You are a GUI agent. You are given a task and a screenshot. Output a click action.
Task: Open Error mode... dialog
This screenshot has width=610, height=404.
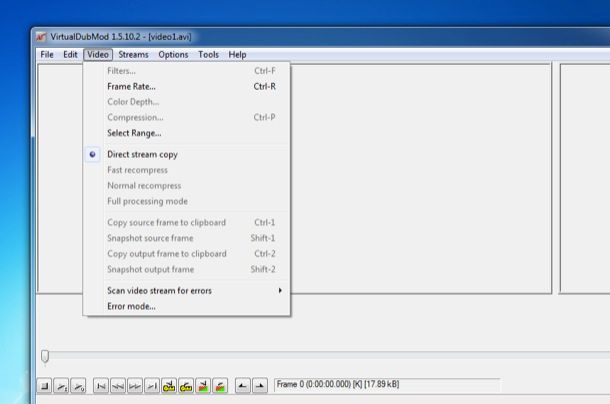click(188, 306)
